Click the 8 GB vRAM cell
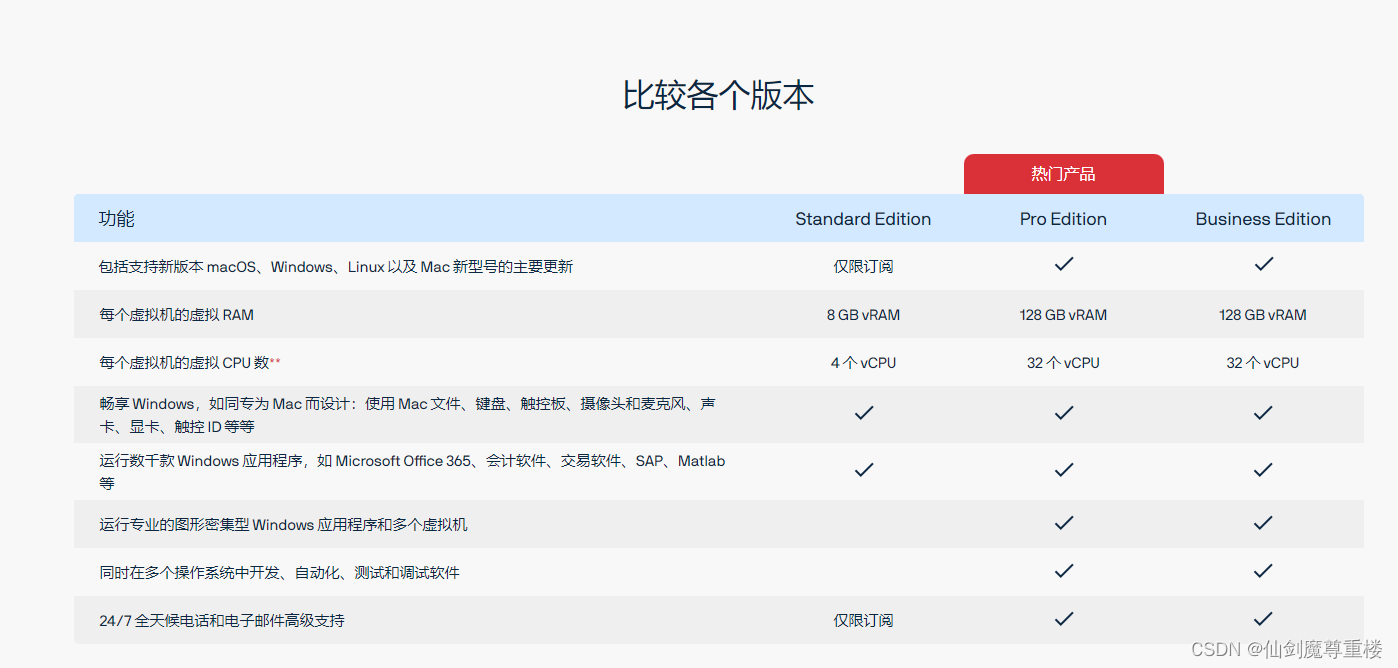 coord(863,315)
